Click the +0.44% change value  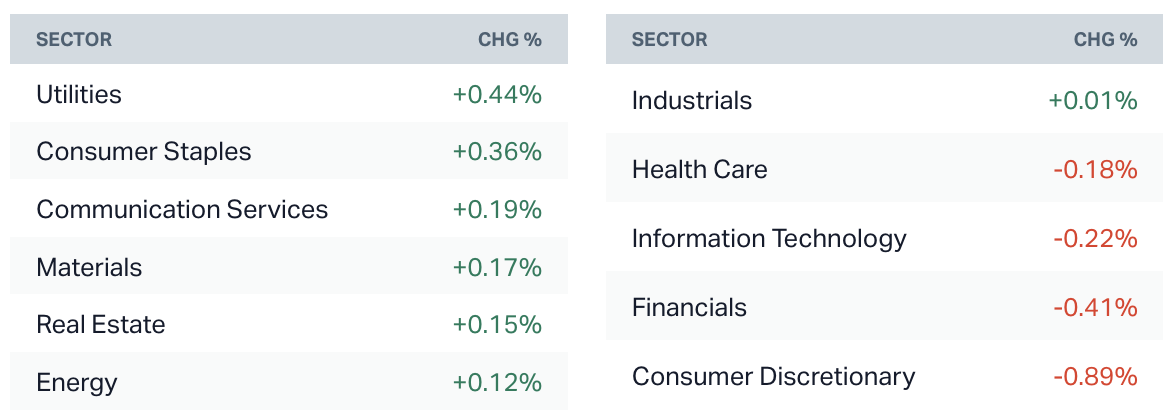point(497,94)
